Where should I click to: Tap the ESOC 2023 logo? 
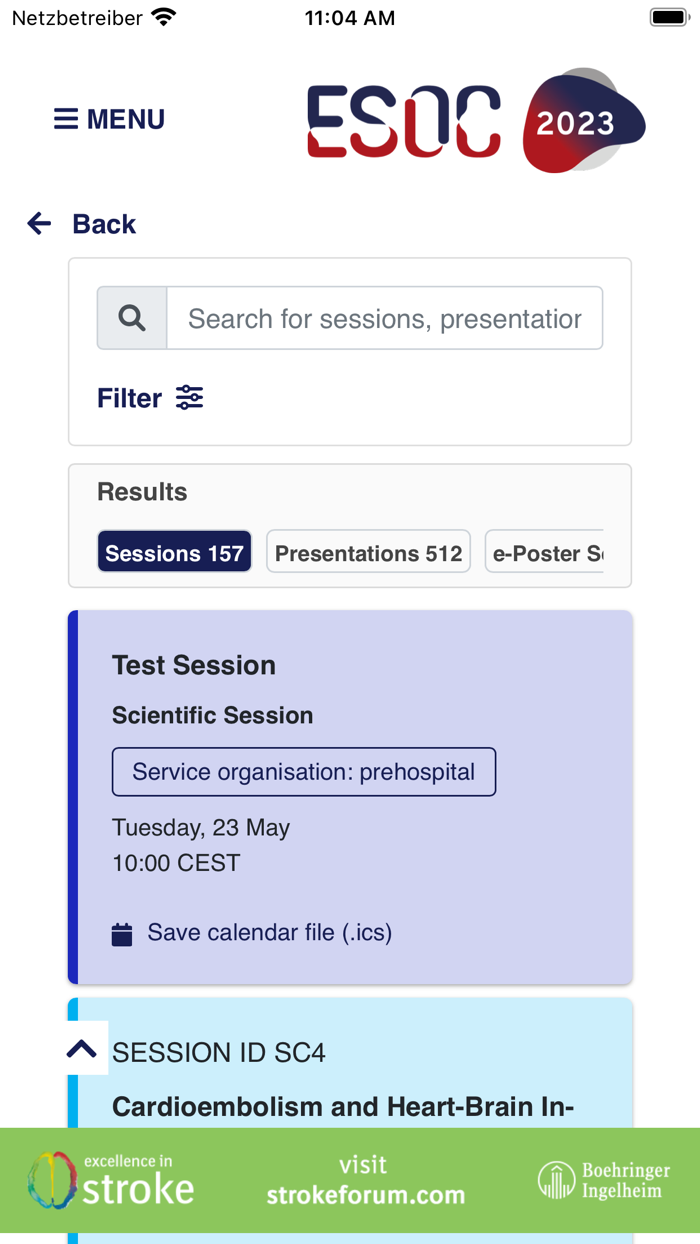475,121
